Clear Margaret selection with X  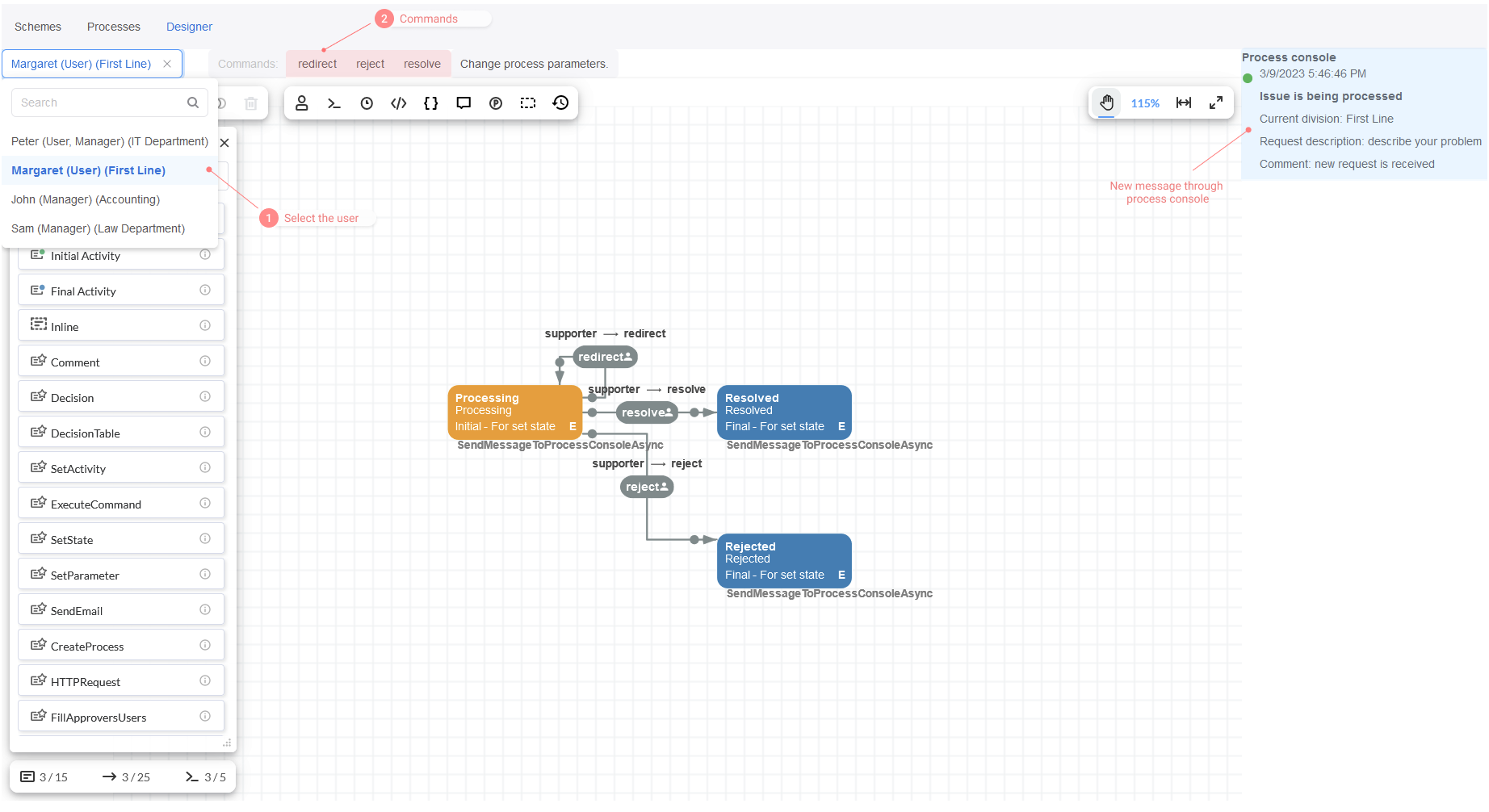pyautogui.click(x=167, y=64)
